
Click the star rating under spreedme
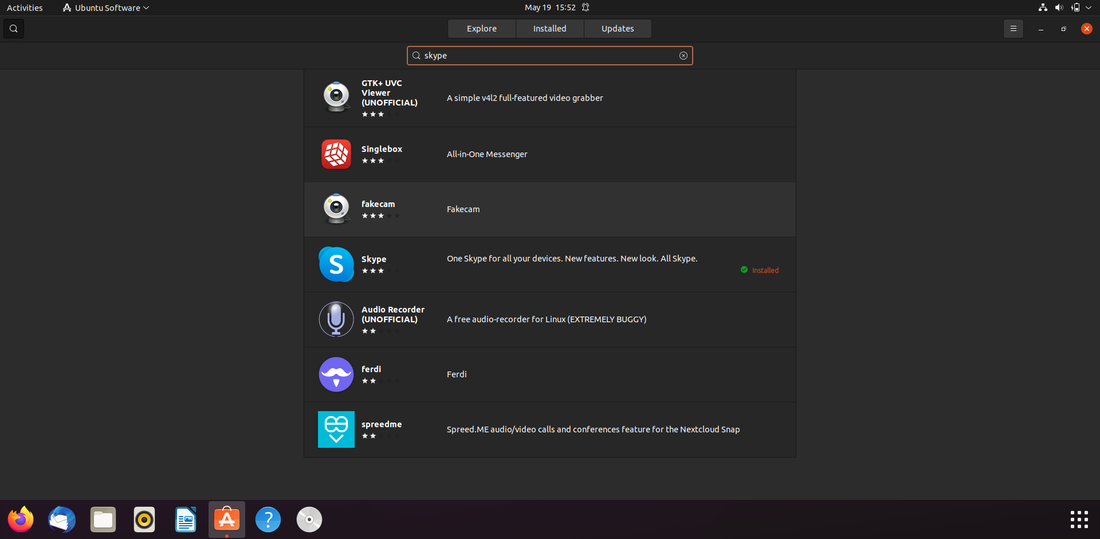(381, 436)
